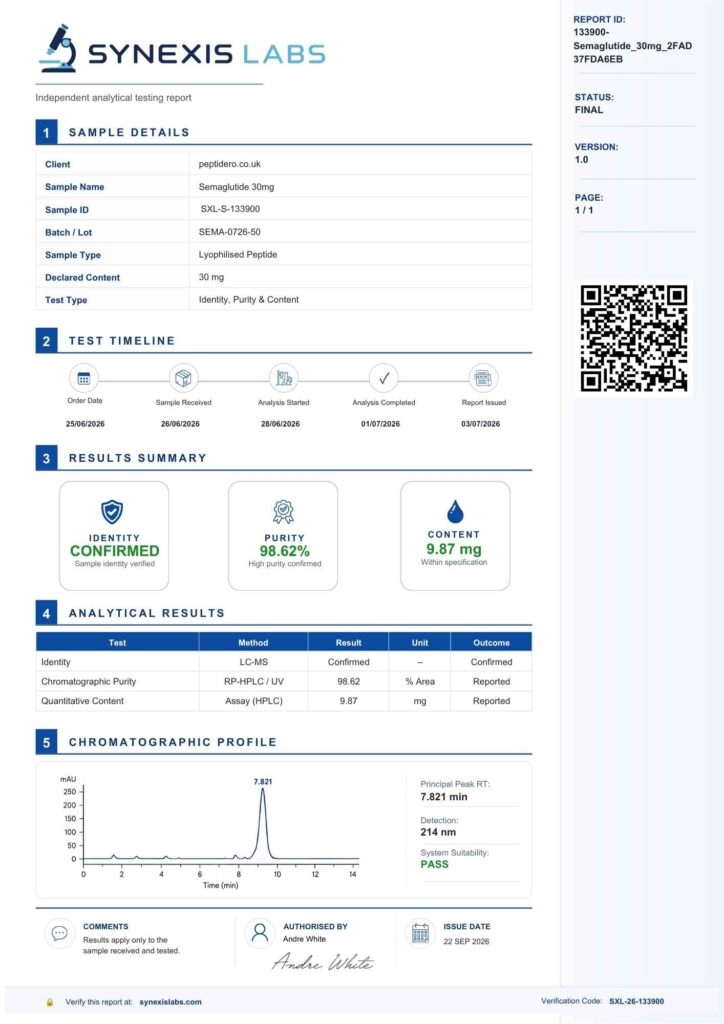
Task: Click sample received date 26/06/2026
Action: click(x=180, y=424)
